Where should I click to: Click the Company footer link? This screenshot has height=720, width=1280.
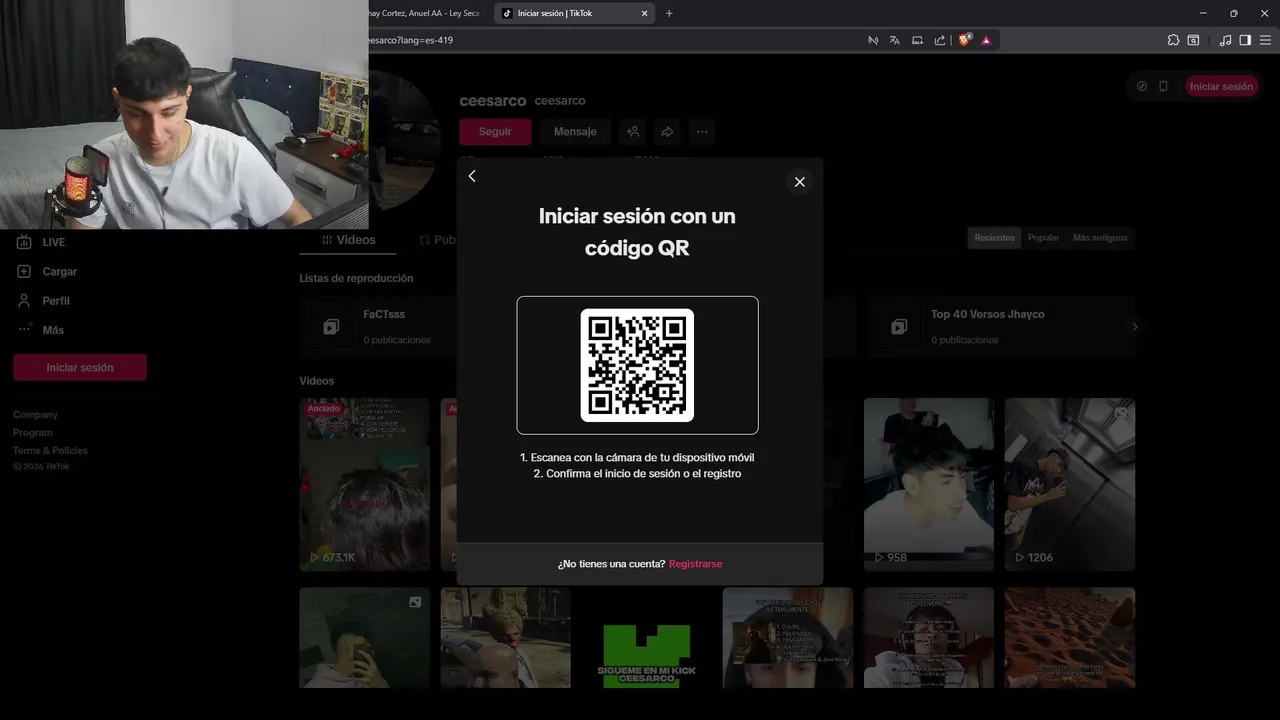(35, 414)
